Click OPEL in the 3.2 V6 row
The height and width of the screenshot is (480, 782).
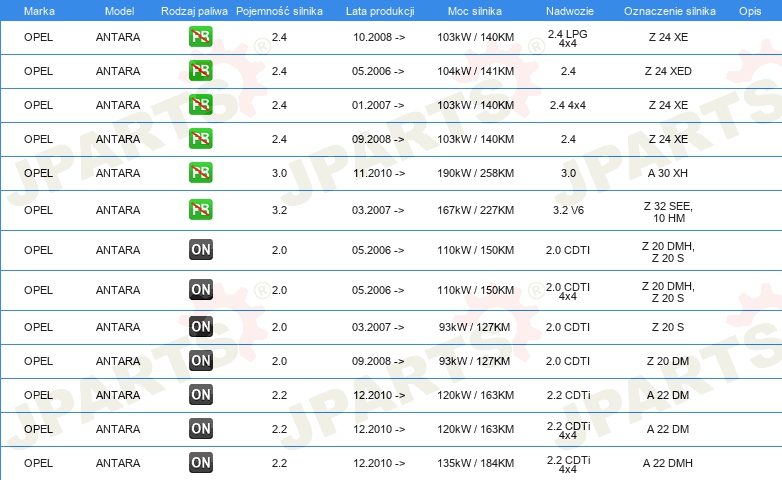point(38,210)
